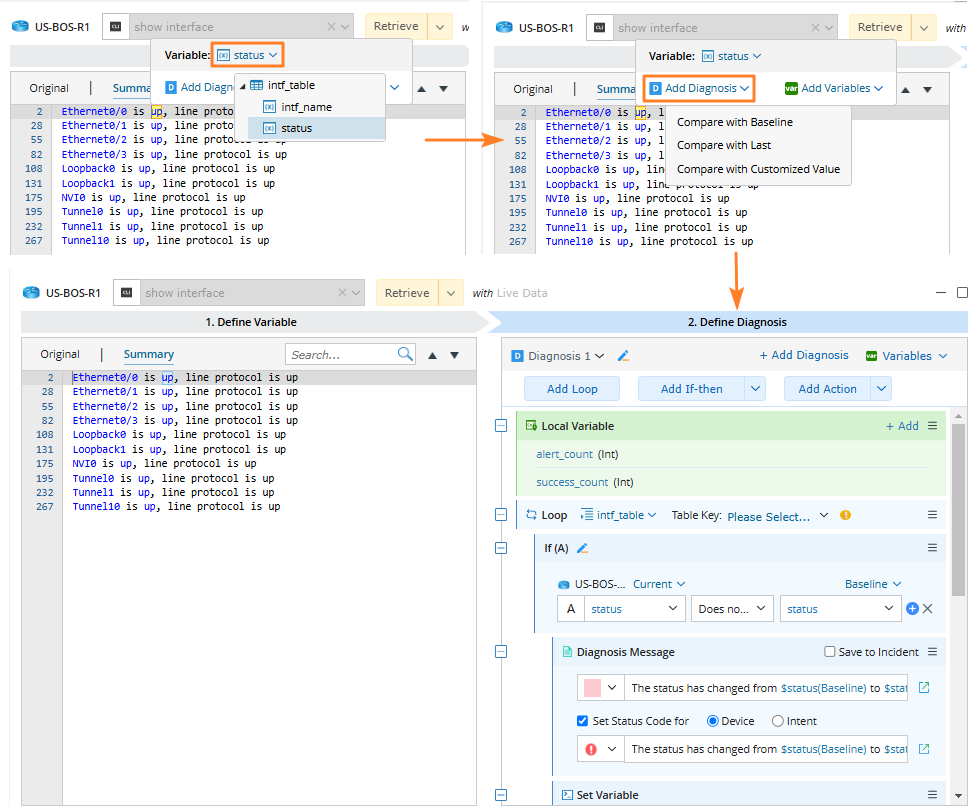Open the pop-out editor for pink diagnosis message
This screenshot has height=810, width=972.
coord(923,688)
